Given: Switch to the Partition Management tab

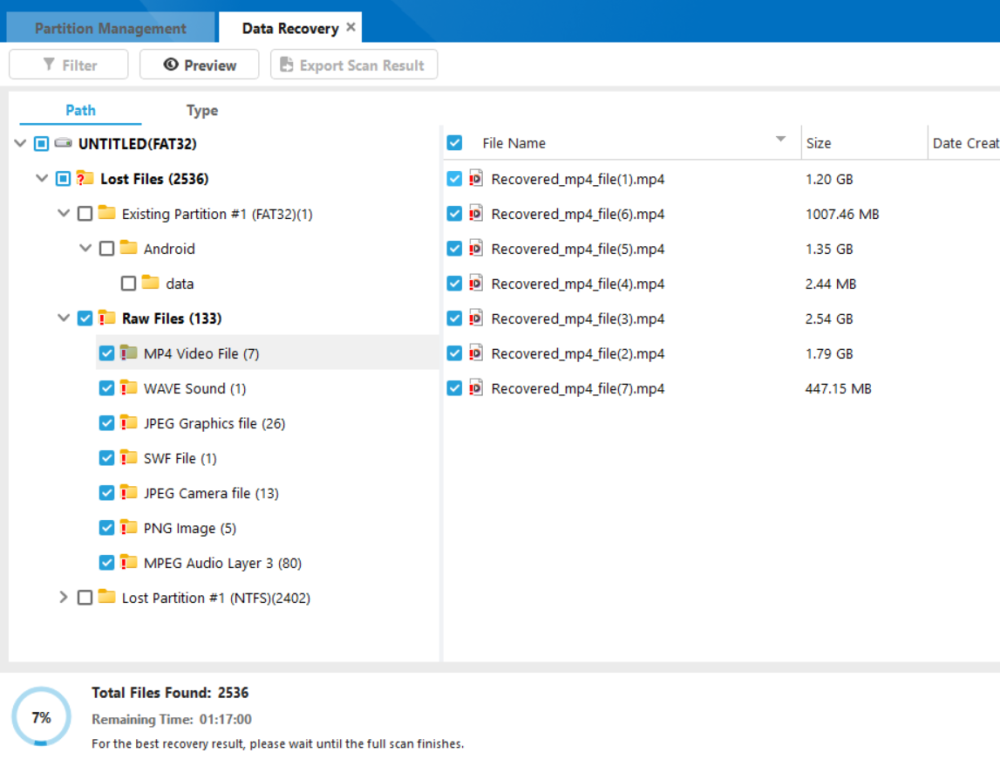Looking at the screenshot, I should point(110,28).
